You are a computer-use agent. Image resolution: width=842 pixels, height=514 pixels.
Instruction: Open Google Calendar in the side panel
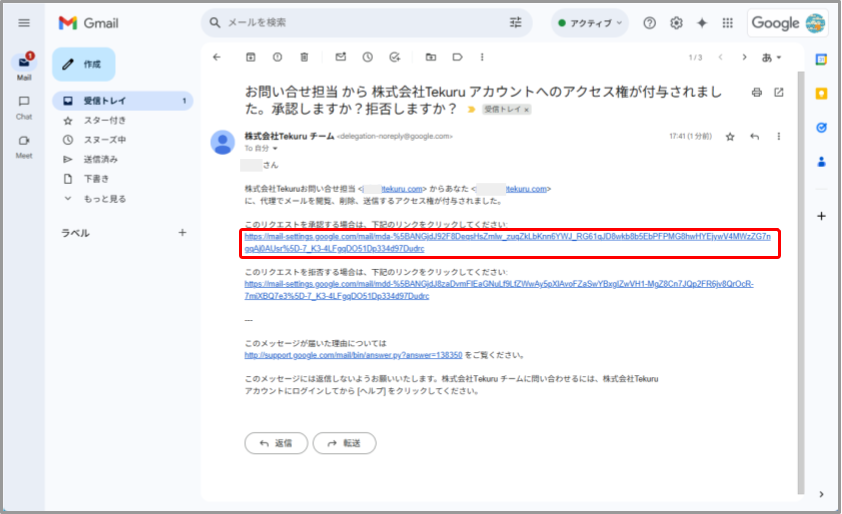click(821, 60)
